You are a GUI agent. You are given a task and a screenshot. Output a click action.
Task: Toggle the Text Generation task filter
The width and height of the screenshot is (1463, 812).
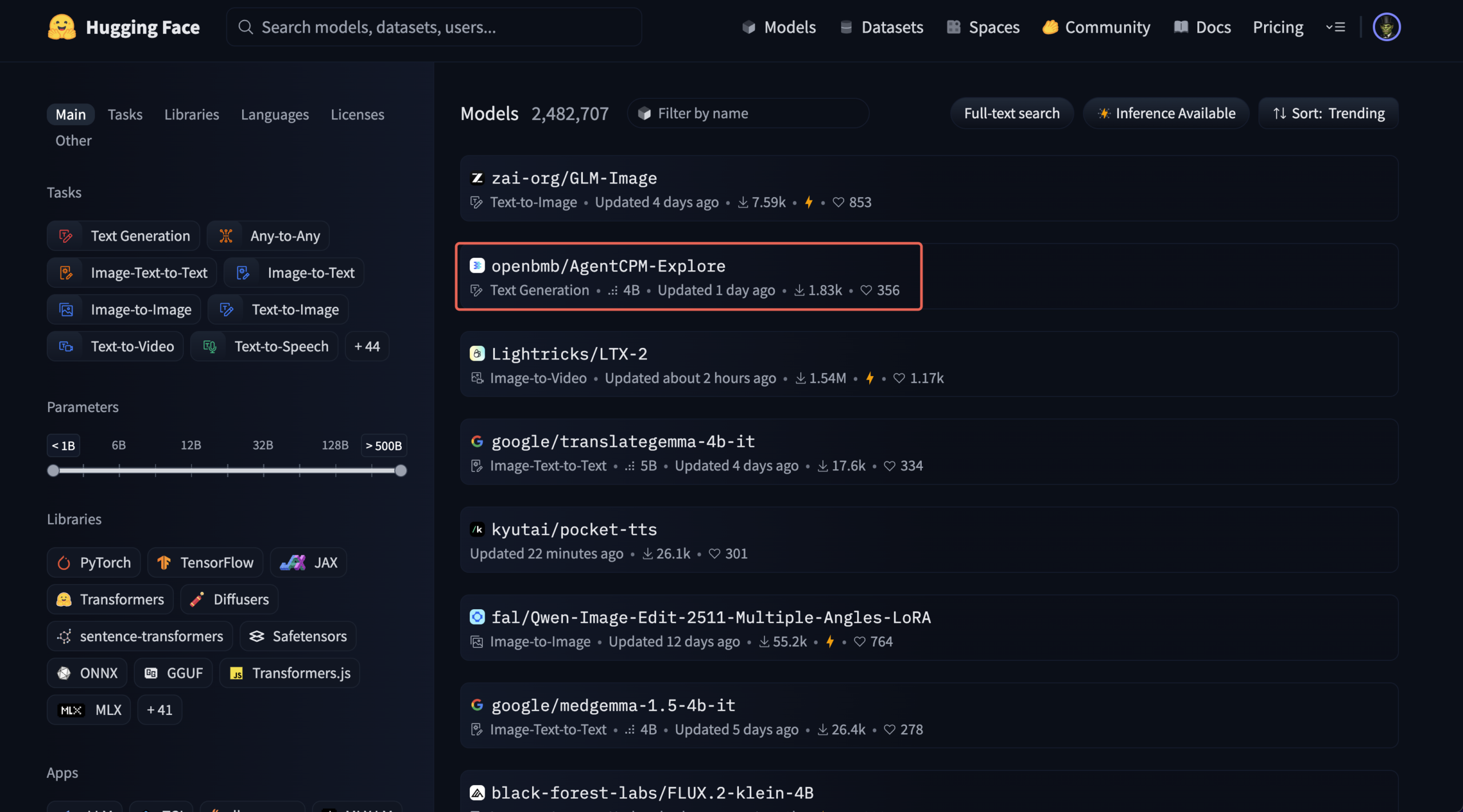[123, 236]
